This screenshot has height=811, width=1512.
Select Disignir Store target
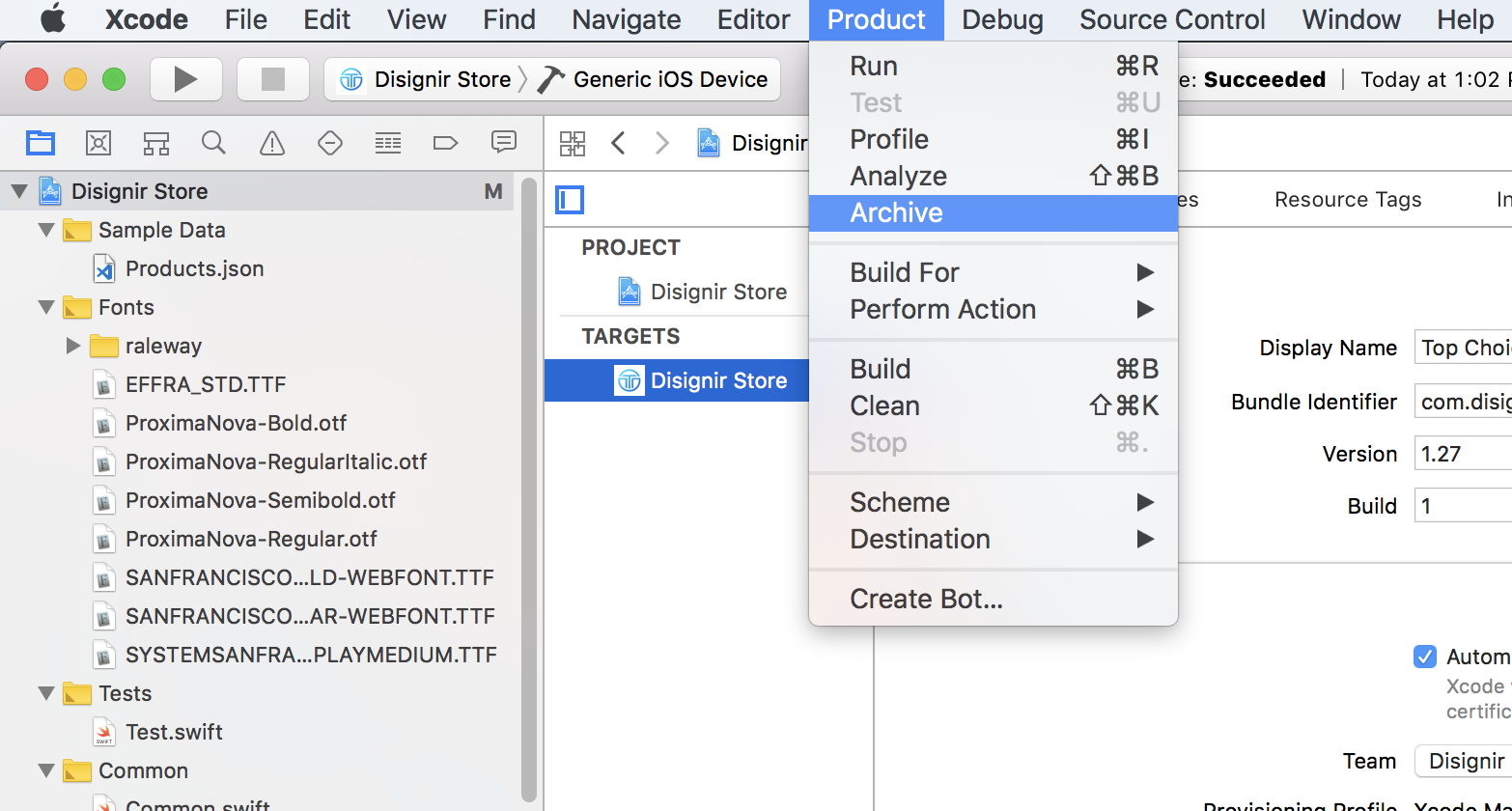tap(677, 380)
